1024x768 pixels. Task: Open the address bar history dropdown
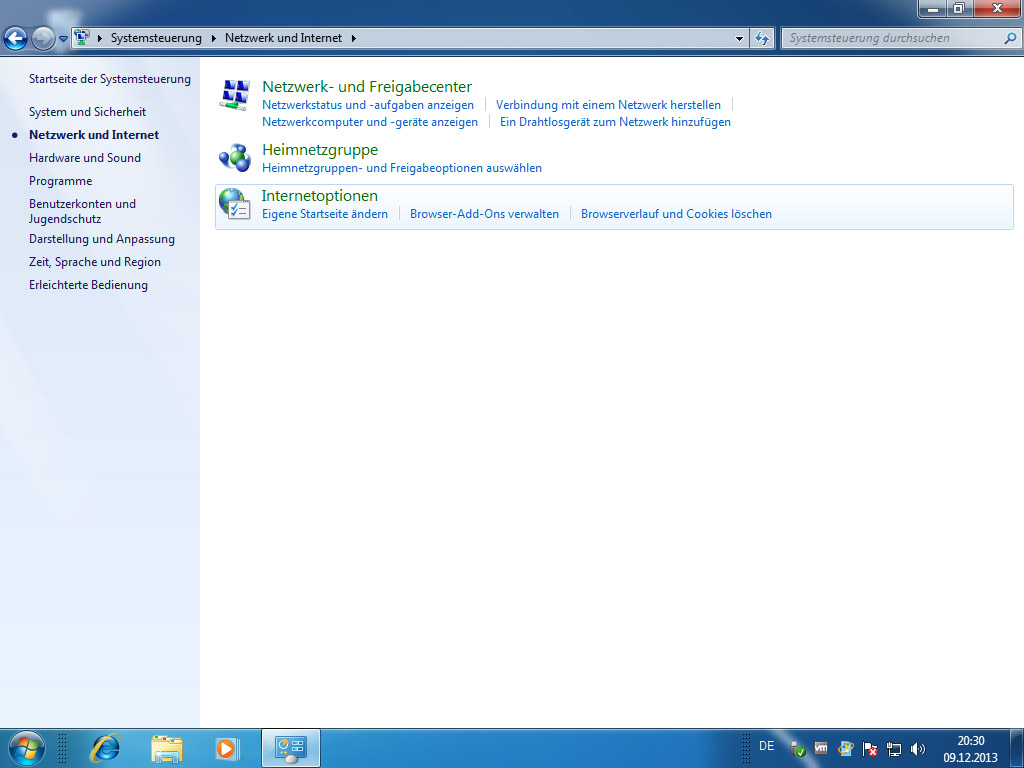click(739, 39)
